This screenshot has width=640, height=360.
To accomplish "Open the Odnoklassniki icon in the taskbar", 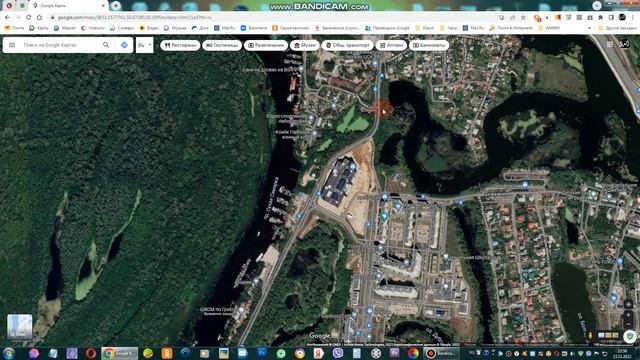I will click(167, 353).
